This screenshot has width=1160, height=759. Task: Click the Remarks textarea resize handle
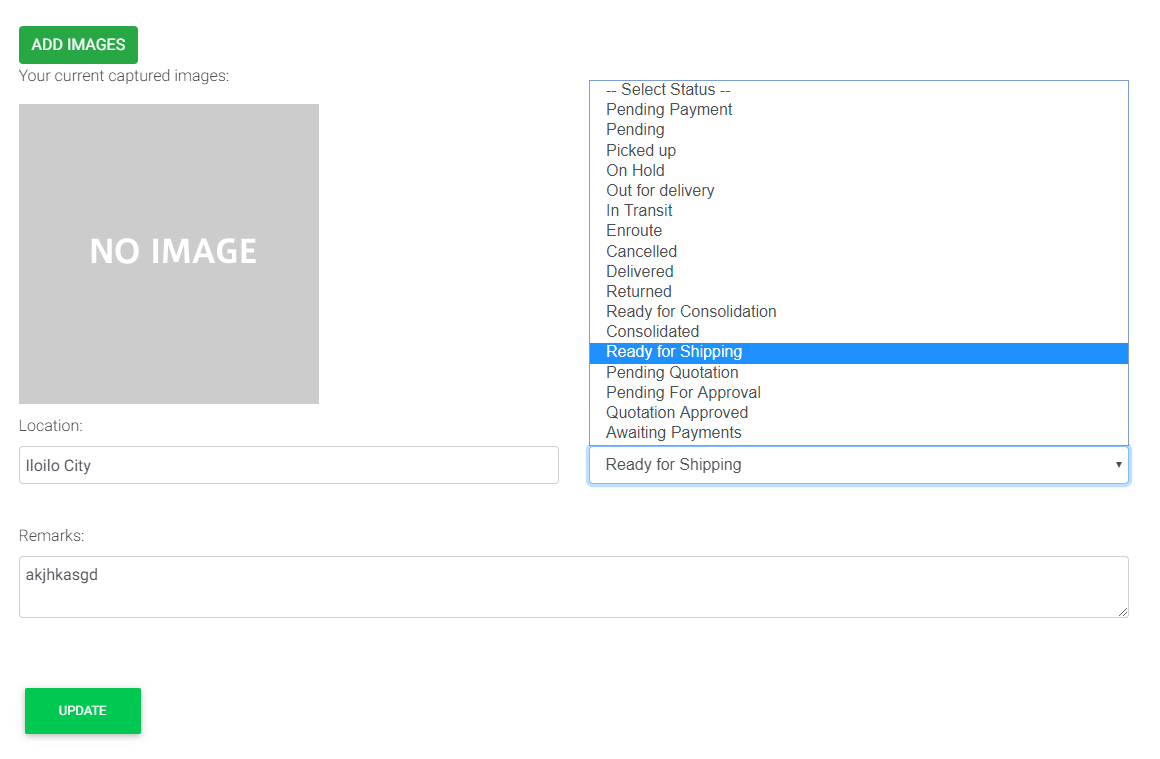pos(1123,612)
